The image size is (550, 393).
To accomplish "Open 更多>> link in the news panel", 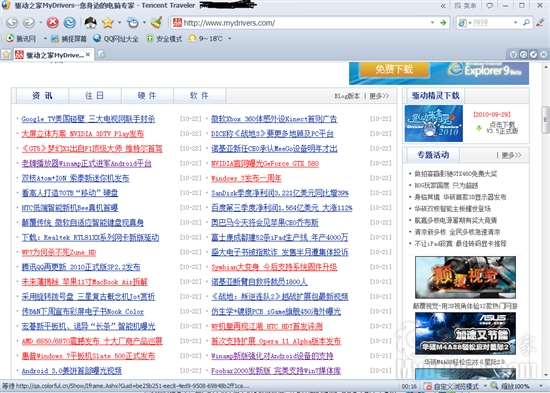I will pyautogui.click(x=379, y=96).
